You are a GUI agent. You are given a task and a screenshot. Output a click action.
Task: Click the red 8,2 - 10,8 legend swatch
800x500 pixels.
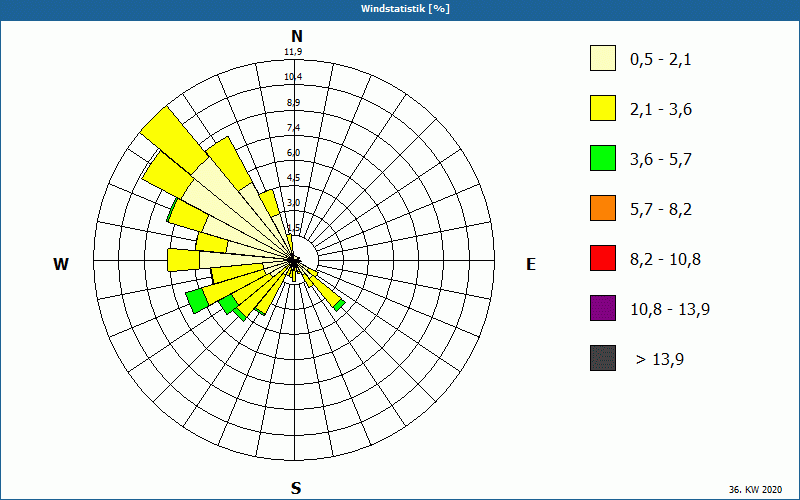[x=603, y=258]
